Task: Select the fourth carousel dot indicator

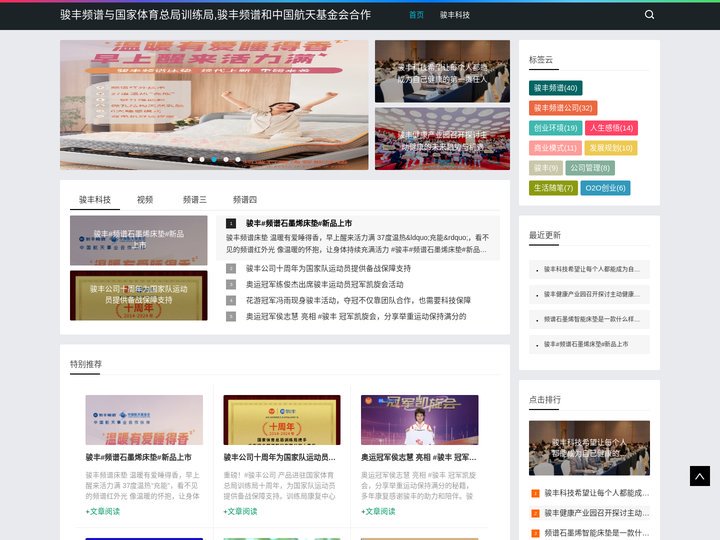Action: pos(226,159)
